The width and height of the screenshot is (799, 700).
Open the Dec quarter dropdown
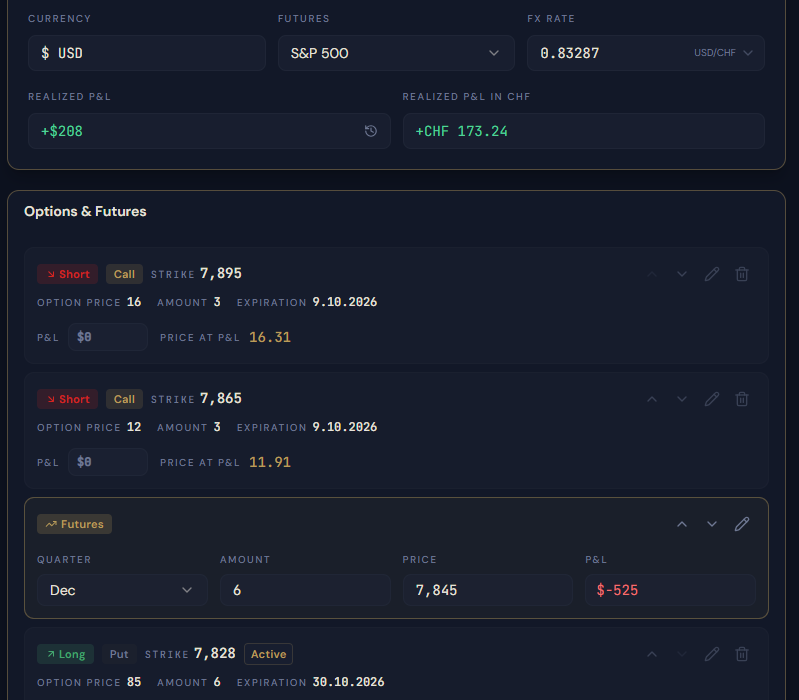[x=122, y=590]
